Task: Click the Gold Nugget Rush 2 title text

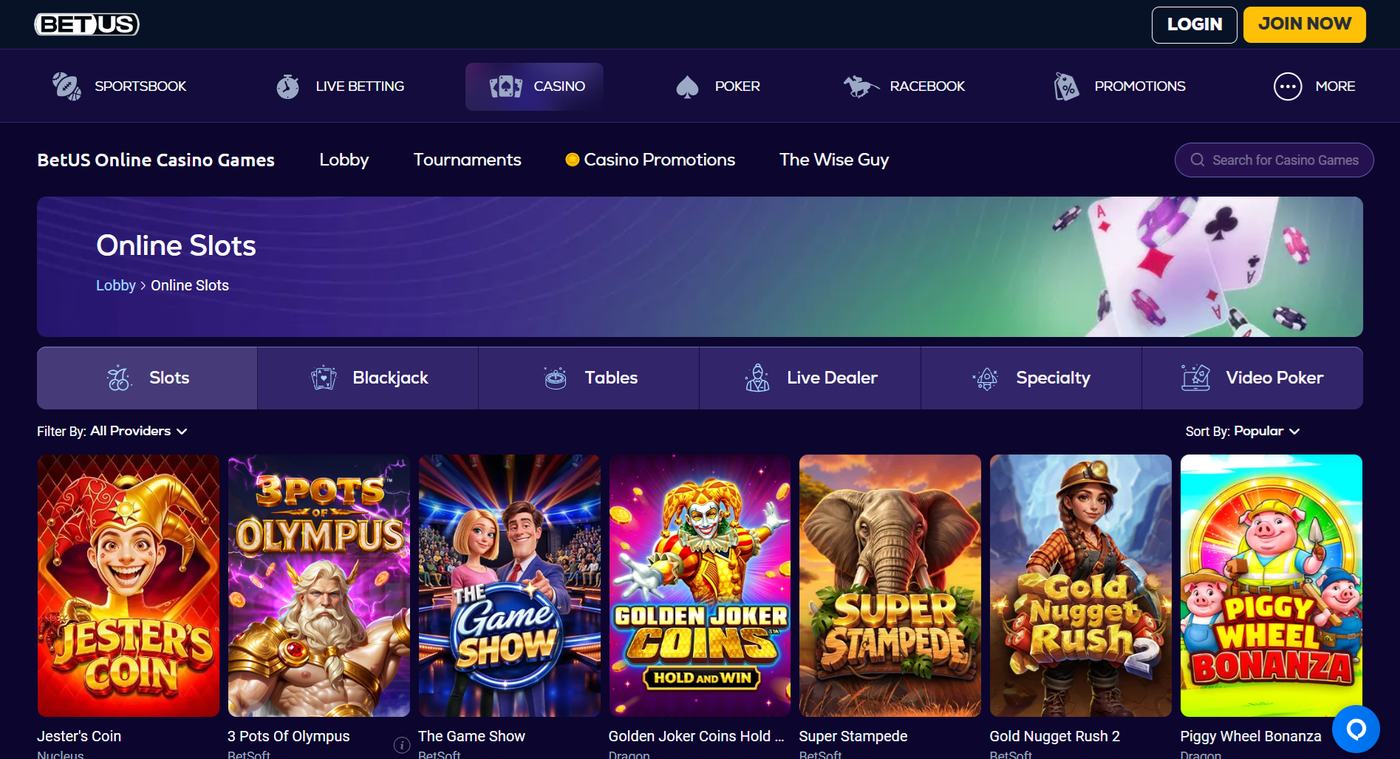Action: click(1055, 736)
